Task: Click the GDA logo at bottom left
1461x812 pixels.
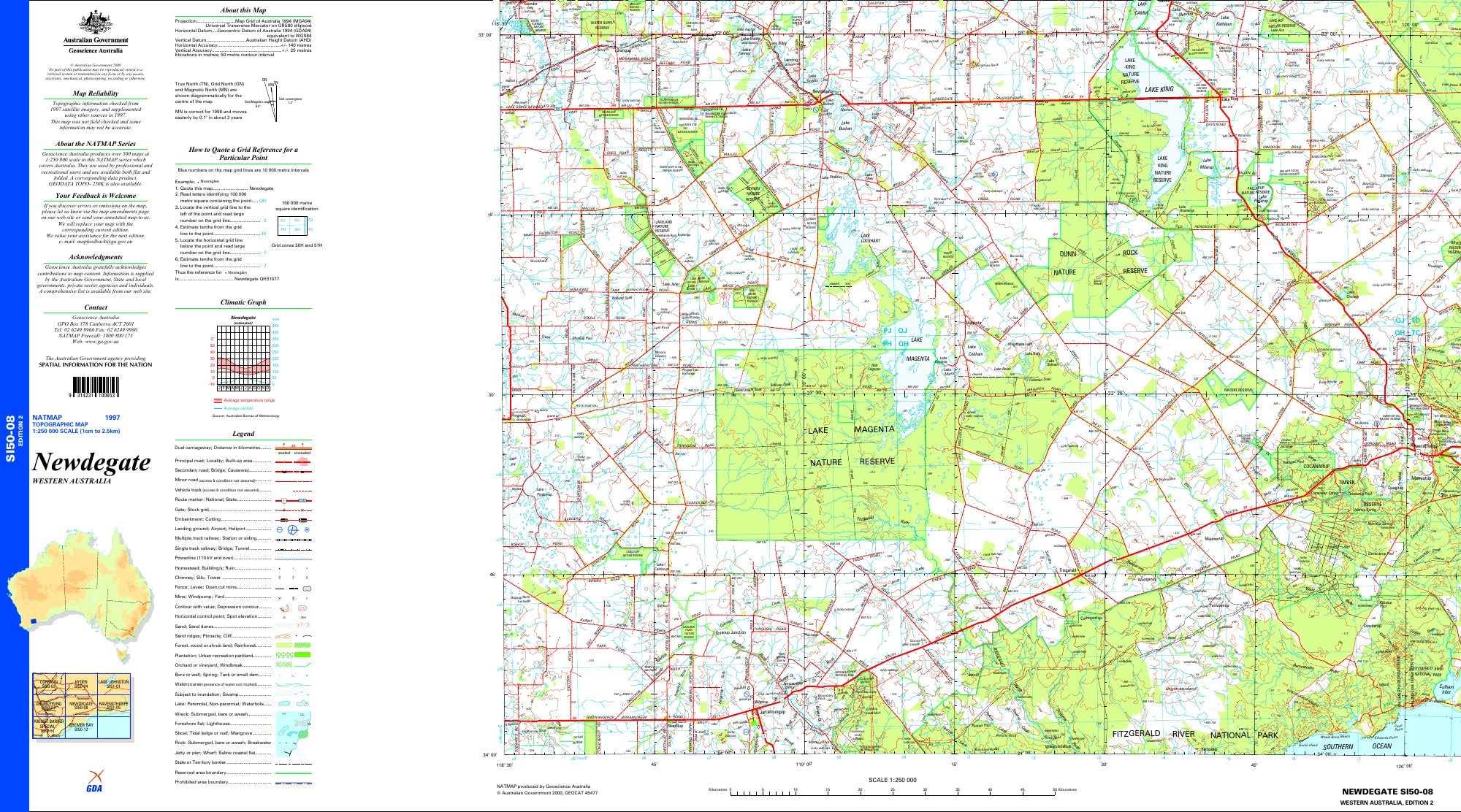Action: 94,781
